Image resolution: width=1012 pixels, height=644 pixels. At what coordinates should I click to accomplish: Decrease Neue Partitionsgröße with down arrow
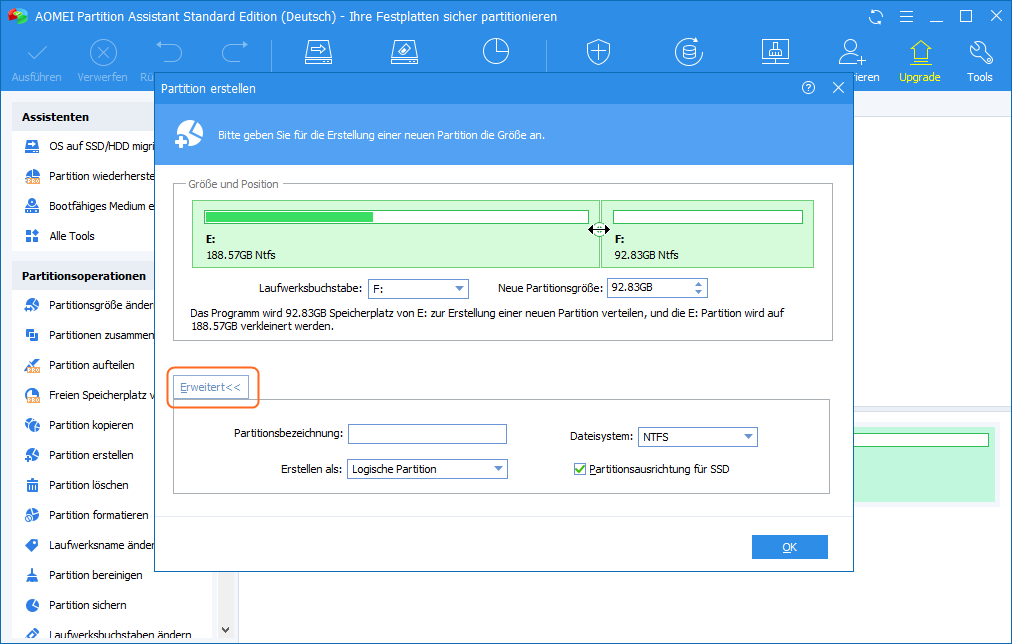(x=698, y=292)
